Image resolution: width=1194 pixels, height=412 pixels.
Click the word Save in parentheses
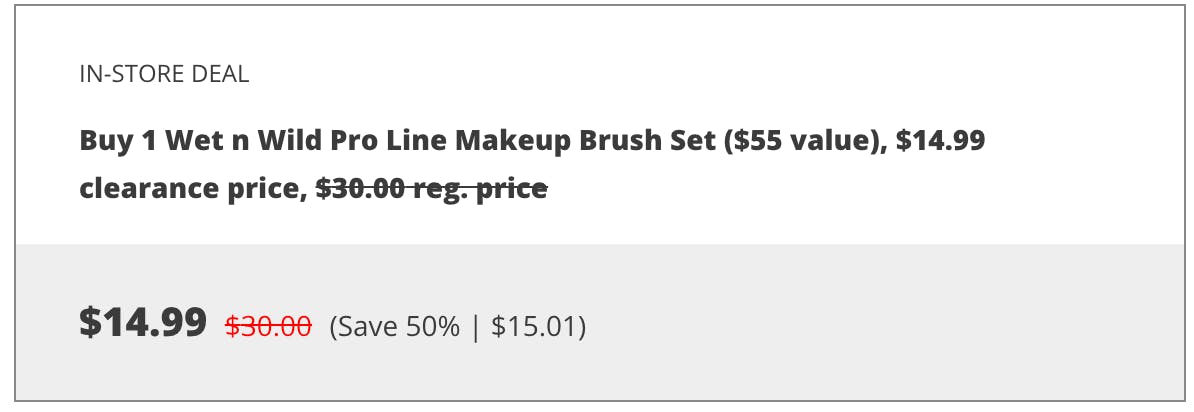pyautogui.click(x=367, y=326)
